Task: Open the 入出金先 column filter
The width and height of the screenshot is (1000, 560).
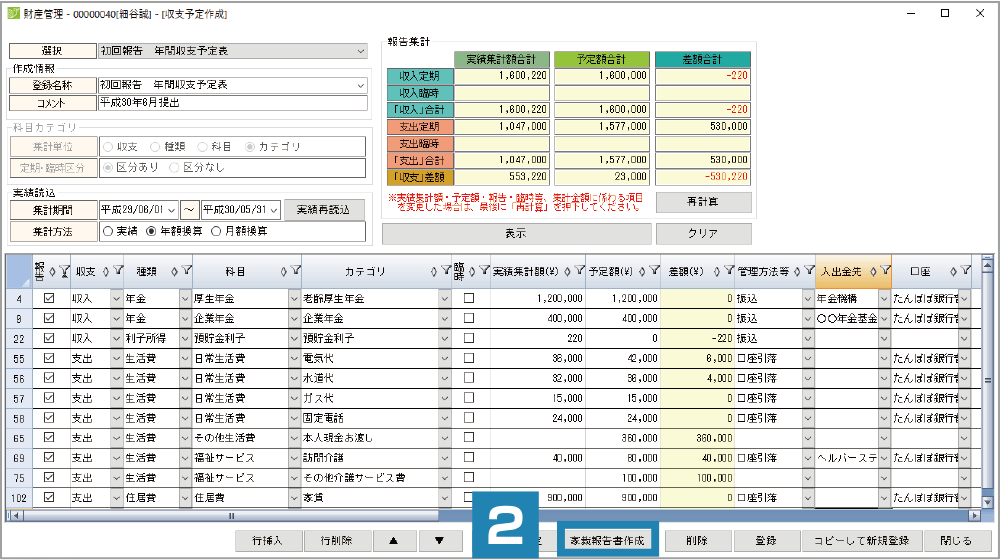Action: (x=884, y=270)
